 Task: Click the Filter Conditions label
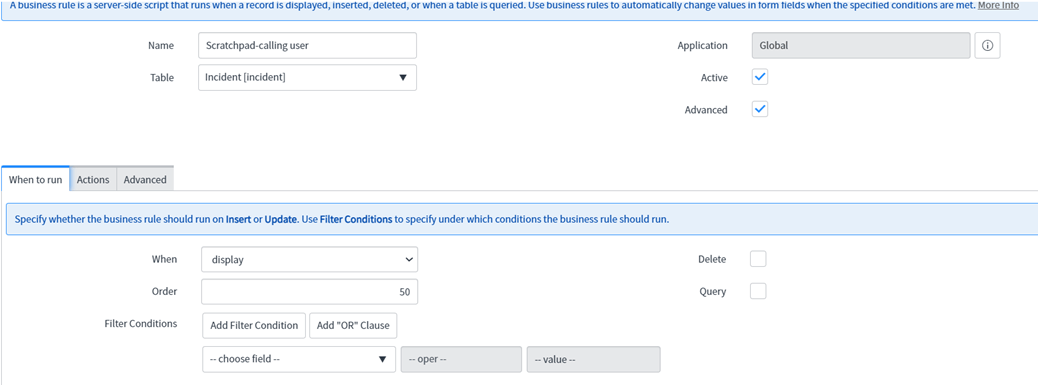coord(140,323)
